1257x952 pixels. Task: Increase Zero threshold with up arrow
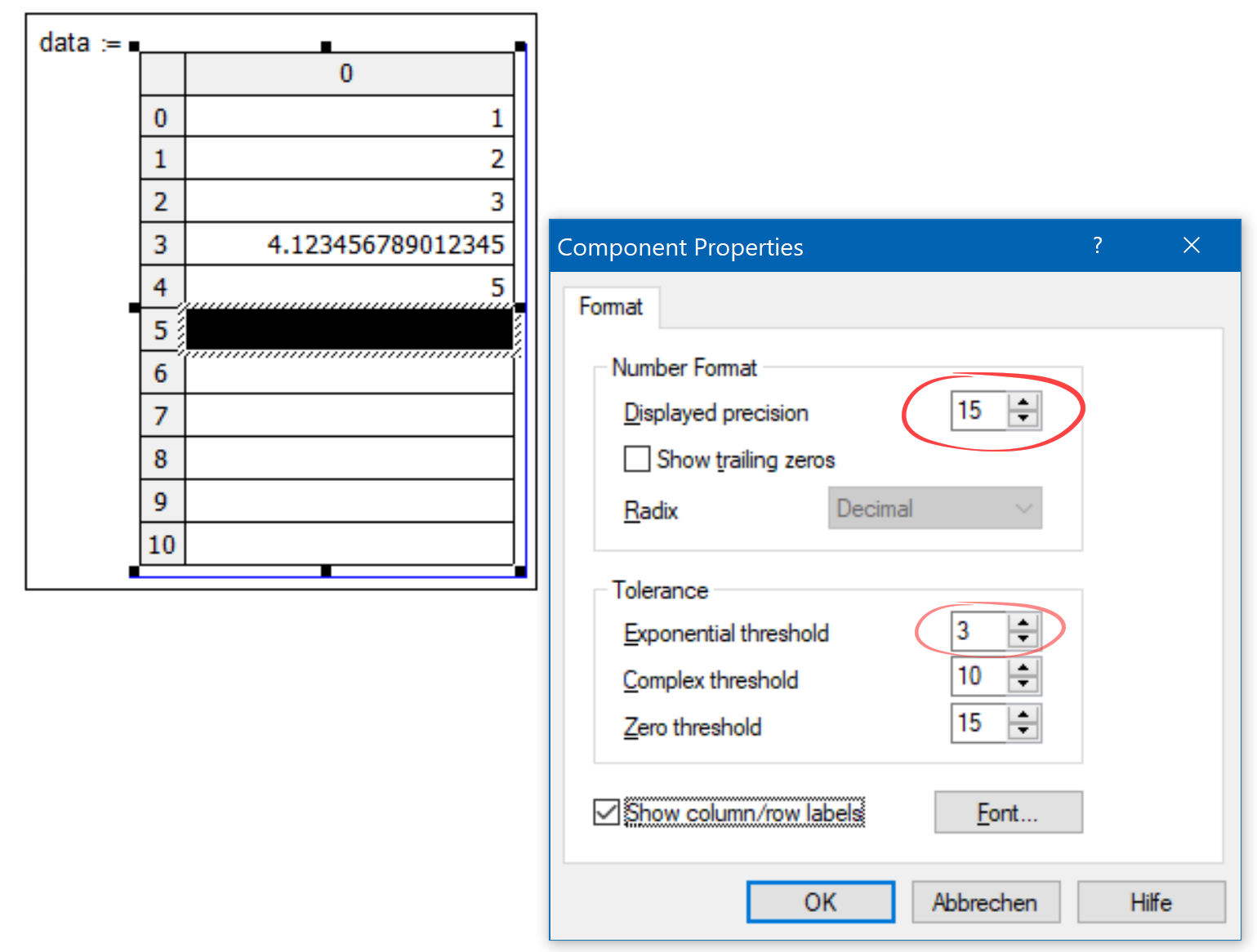point(1023,714)
